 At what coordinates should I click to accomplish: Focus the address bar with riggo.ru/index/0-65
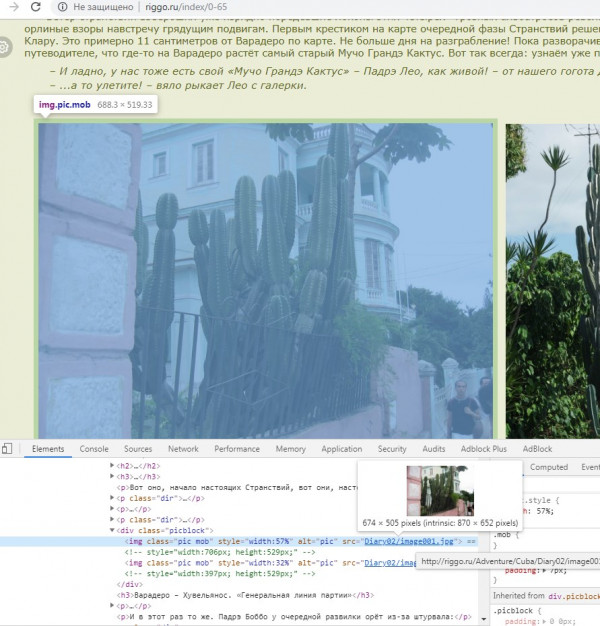(x=186, y=7)
